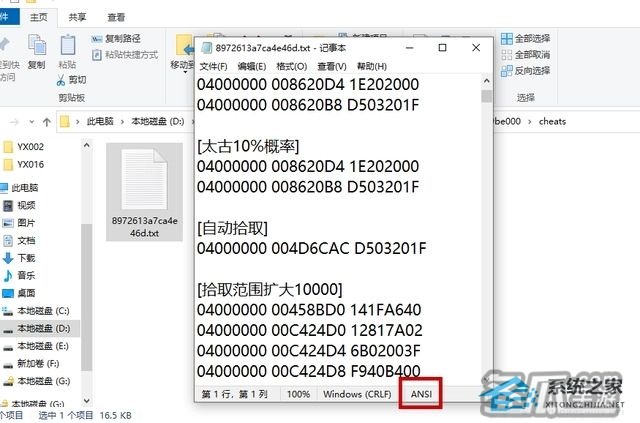This screenshot has height=423, width=640.
Task: Click the Copy (复制) ribbon icon
Action: pos(37,45)
